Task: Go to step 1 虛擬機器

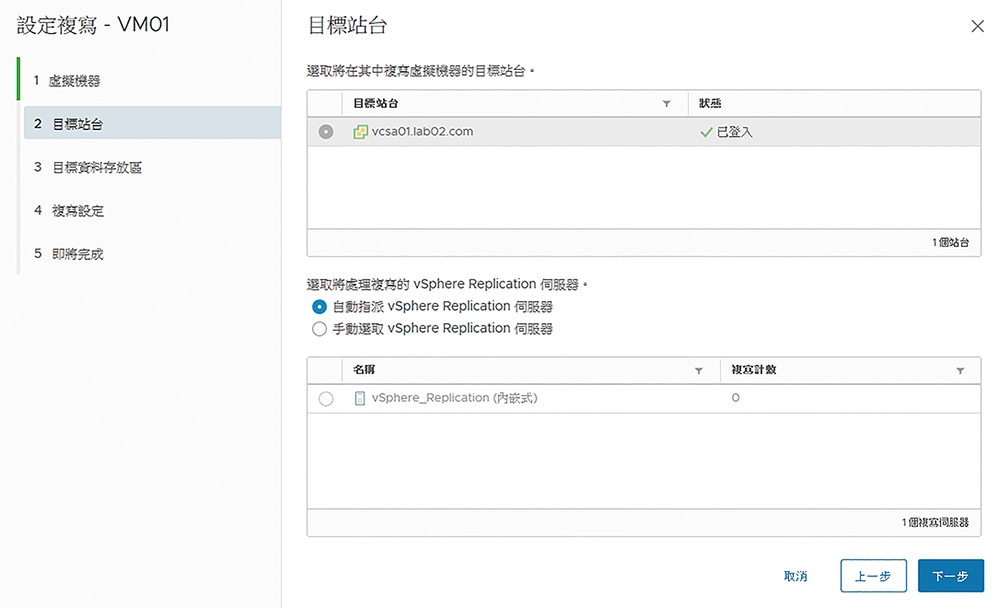Action: click(67, 81)
